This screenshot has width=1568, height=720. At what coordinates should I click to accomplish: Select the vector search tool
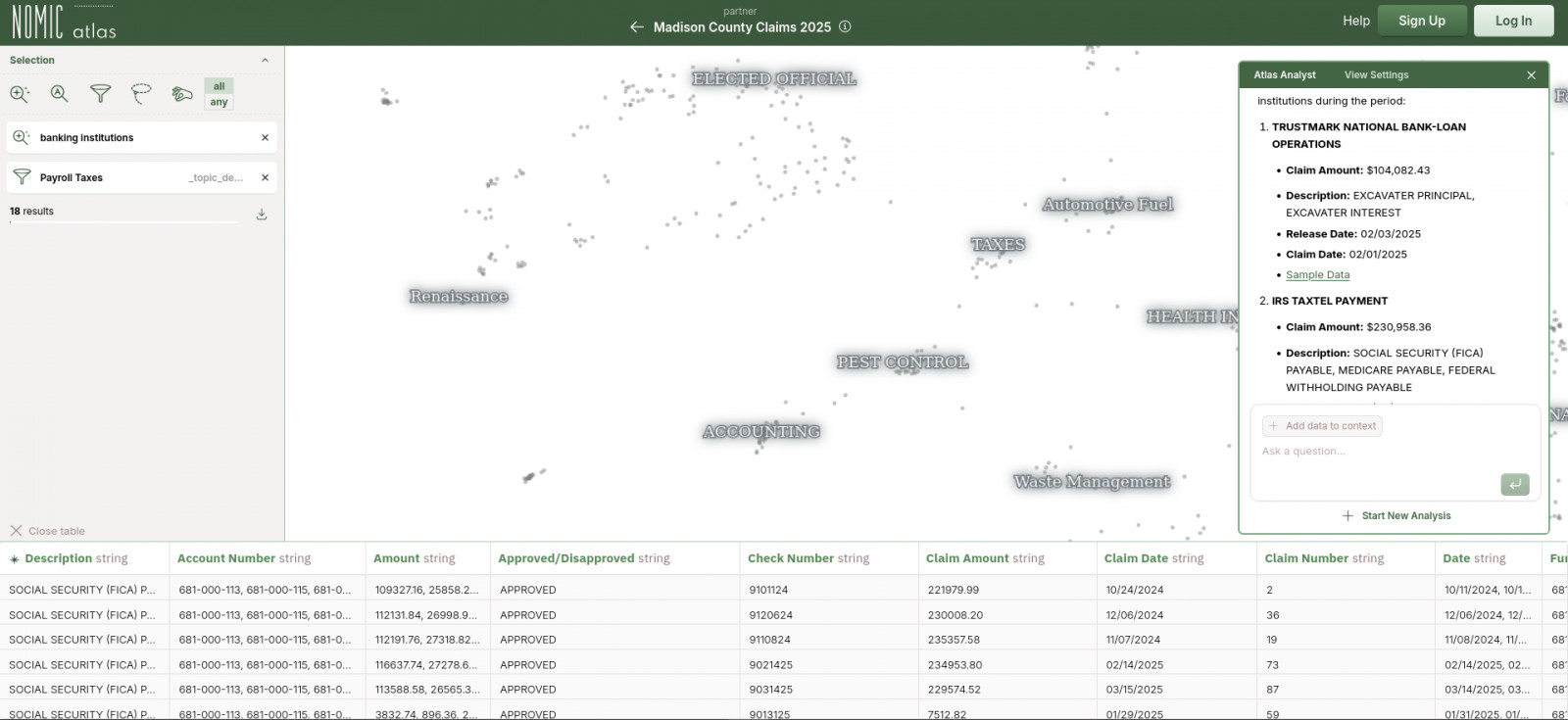[20, 94]
